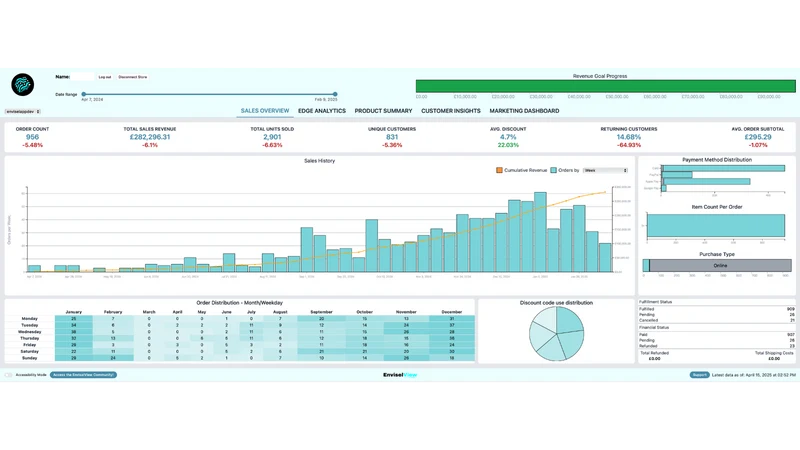Click the January column header
Image resolution: width=800 pixels, height=450 pixels.
click(73, 312)
